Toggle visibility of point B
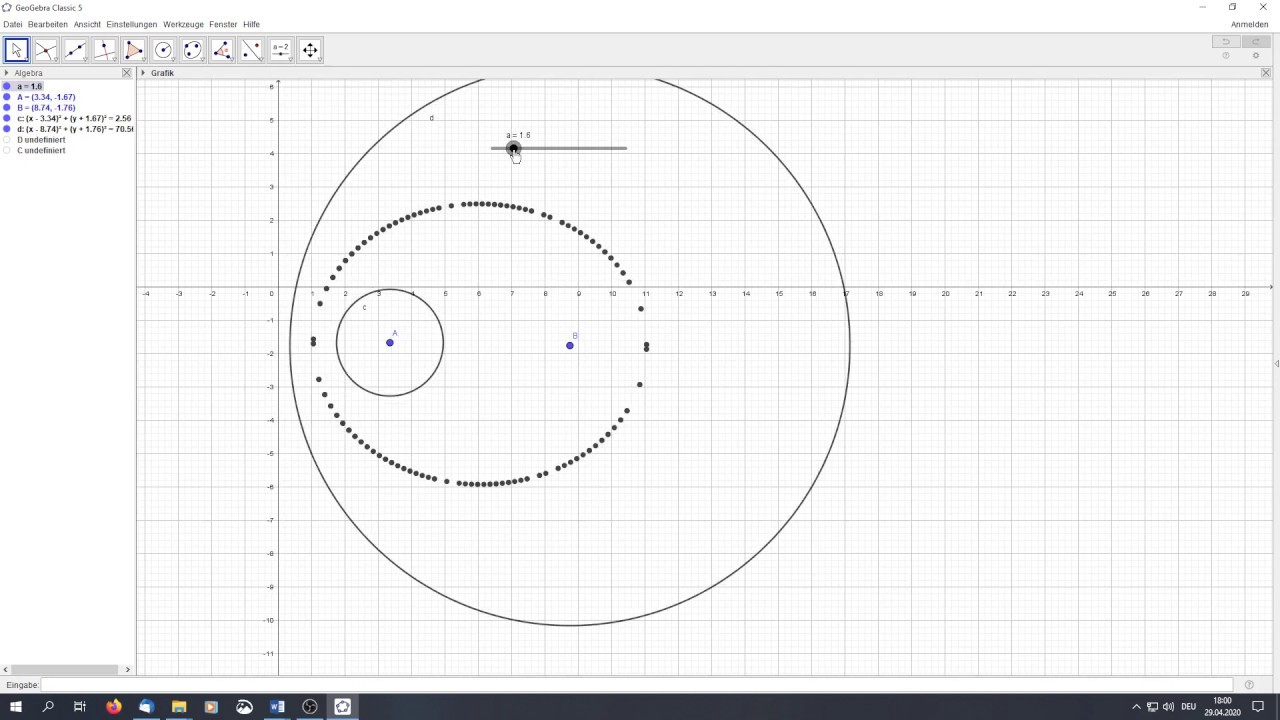Viewport: 1280px width, 720px height. click(7, 108)
